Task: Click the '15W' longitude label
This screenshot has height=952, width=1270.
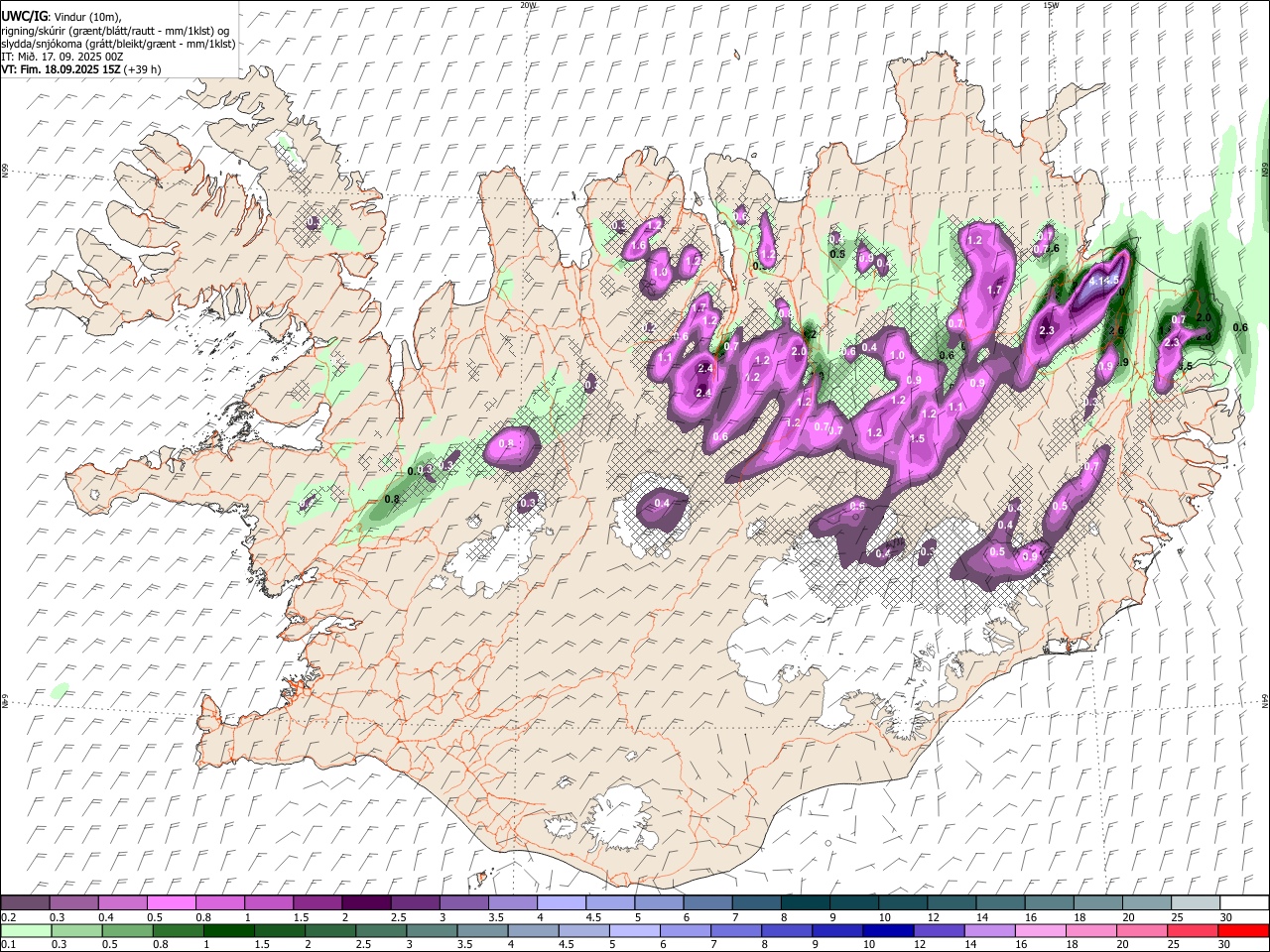Action: (x=1050, y=5)
